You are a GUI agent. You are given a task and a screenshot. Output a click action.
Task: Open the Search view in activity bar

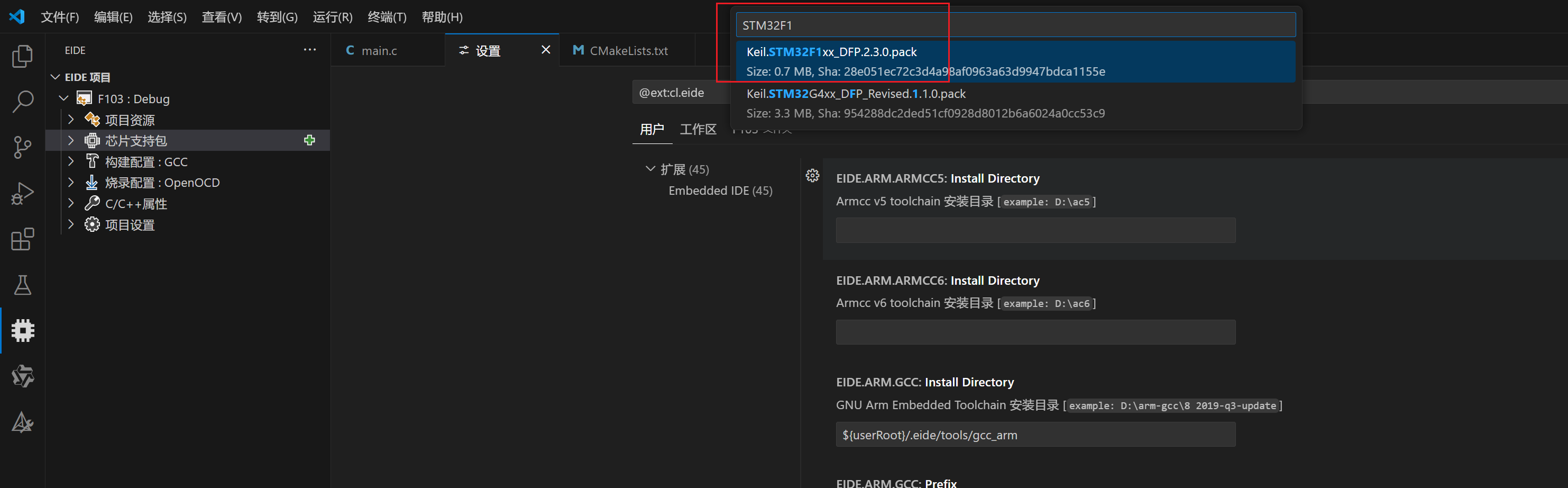pyautogui.click(x=23, y=102)
